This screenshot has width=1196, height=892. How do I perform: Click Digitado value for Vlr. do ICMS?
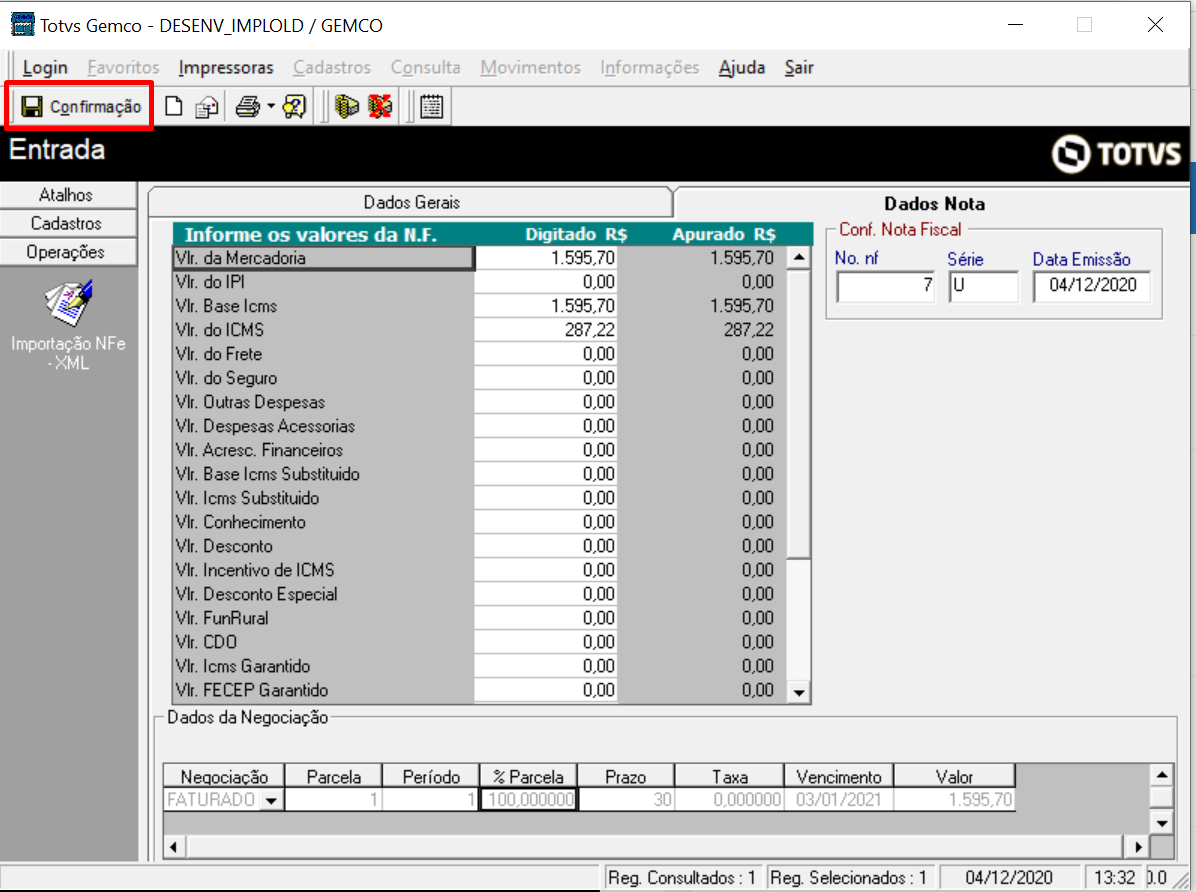545,330
